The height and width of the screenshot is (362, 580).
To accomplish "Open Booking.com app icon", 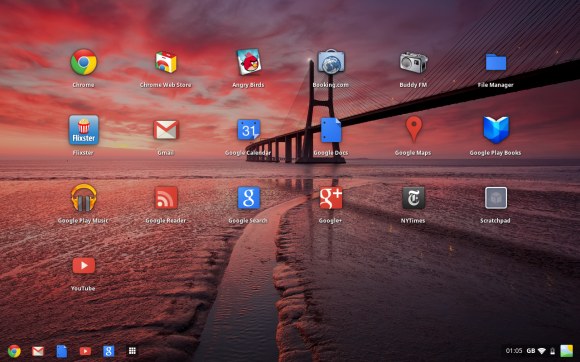I will click(x=331, y=62).
